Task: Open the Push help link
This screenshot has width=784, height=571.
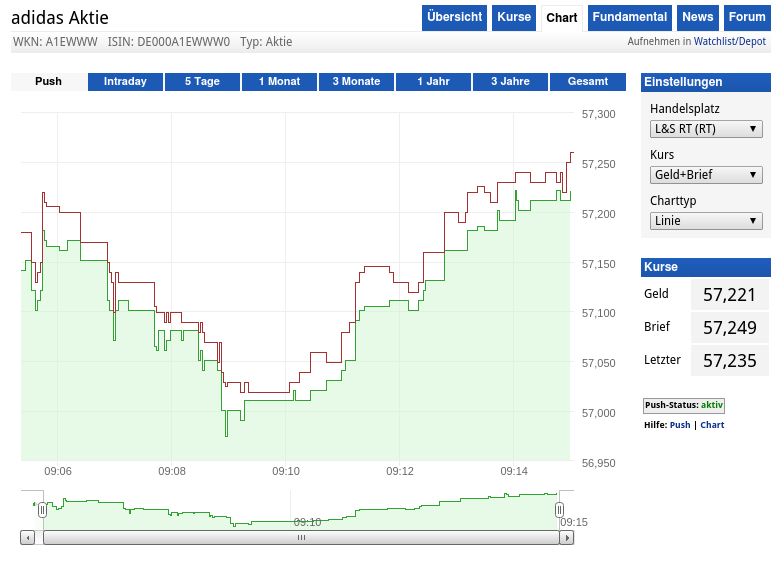Action: point(680,425)
